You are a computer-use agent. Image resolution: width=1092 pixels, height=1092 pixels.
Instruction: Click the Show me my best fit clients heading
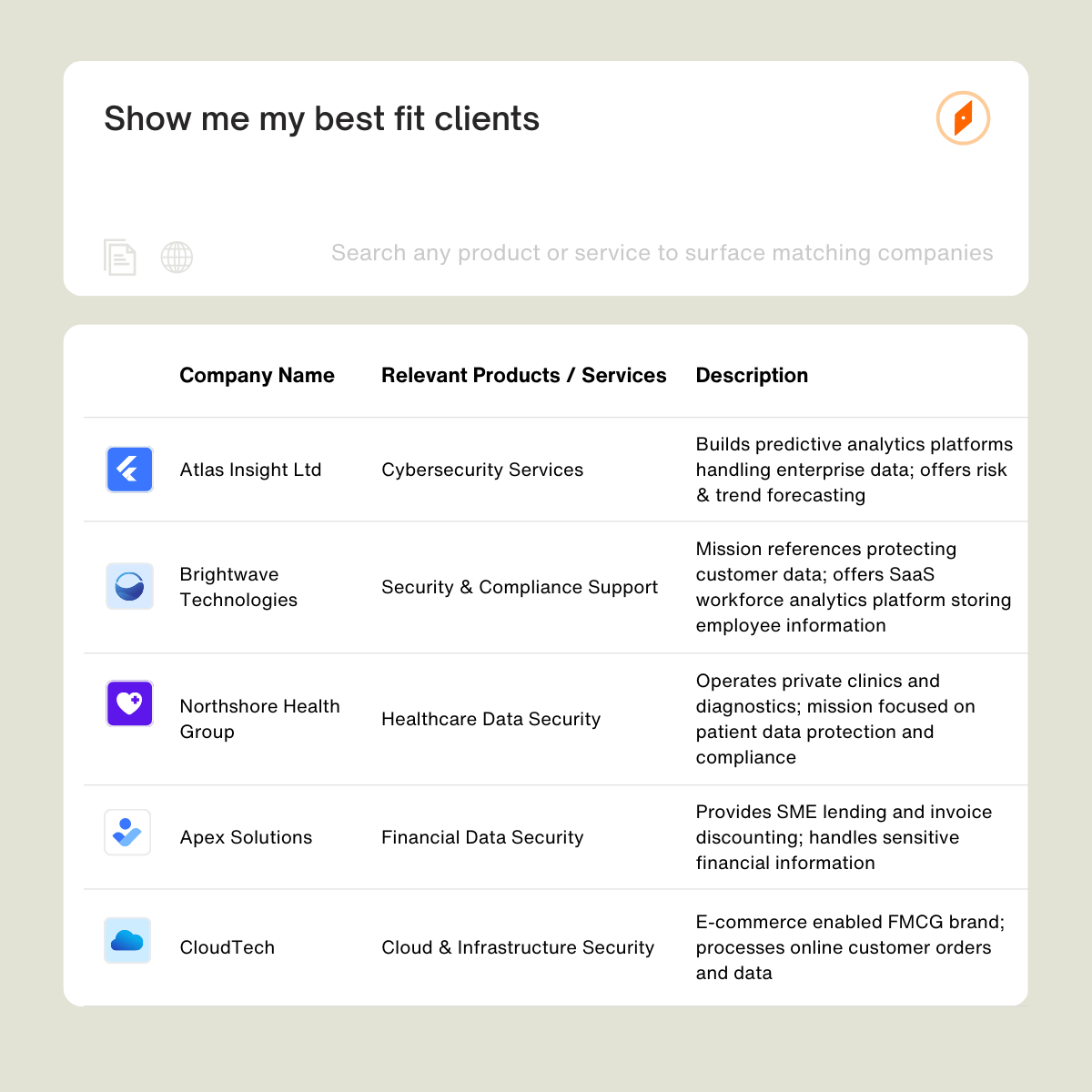pos(322,118)
